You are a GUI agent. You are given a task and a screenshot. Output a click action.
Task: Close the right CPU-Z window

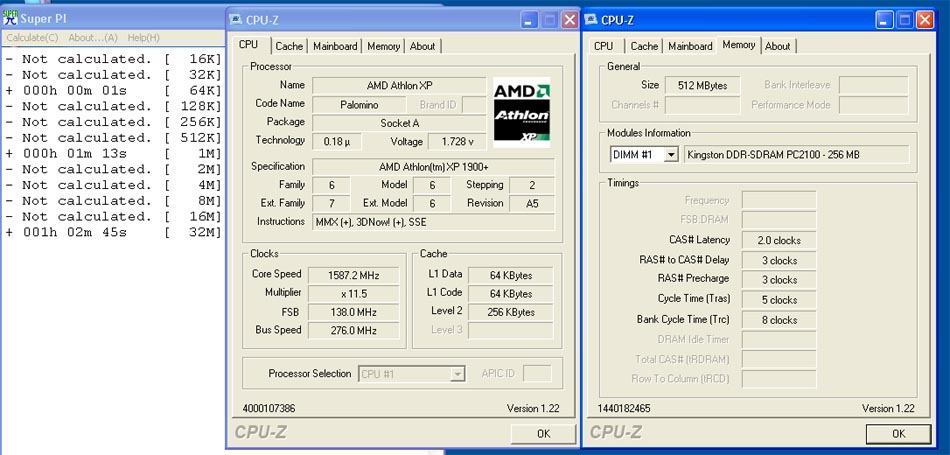[925, 20]
